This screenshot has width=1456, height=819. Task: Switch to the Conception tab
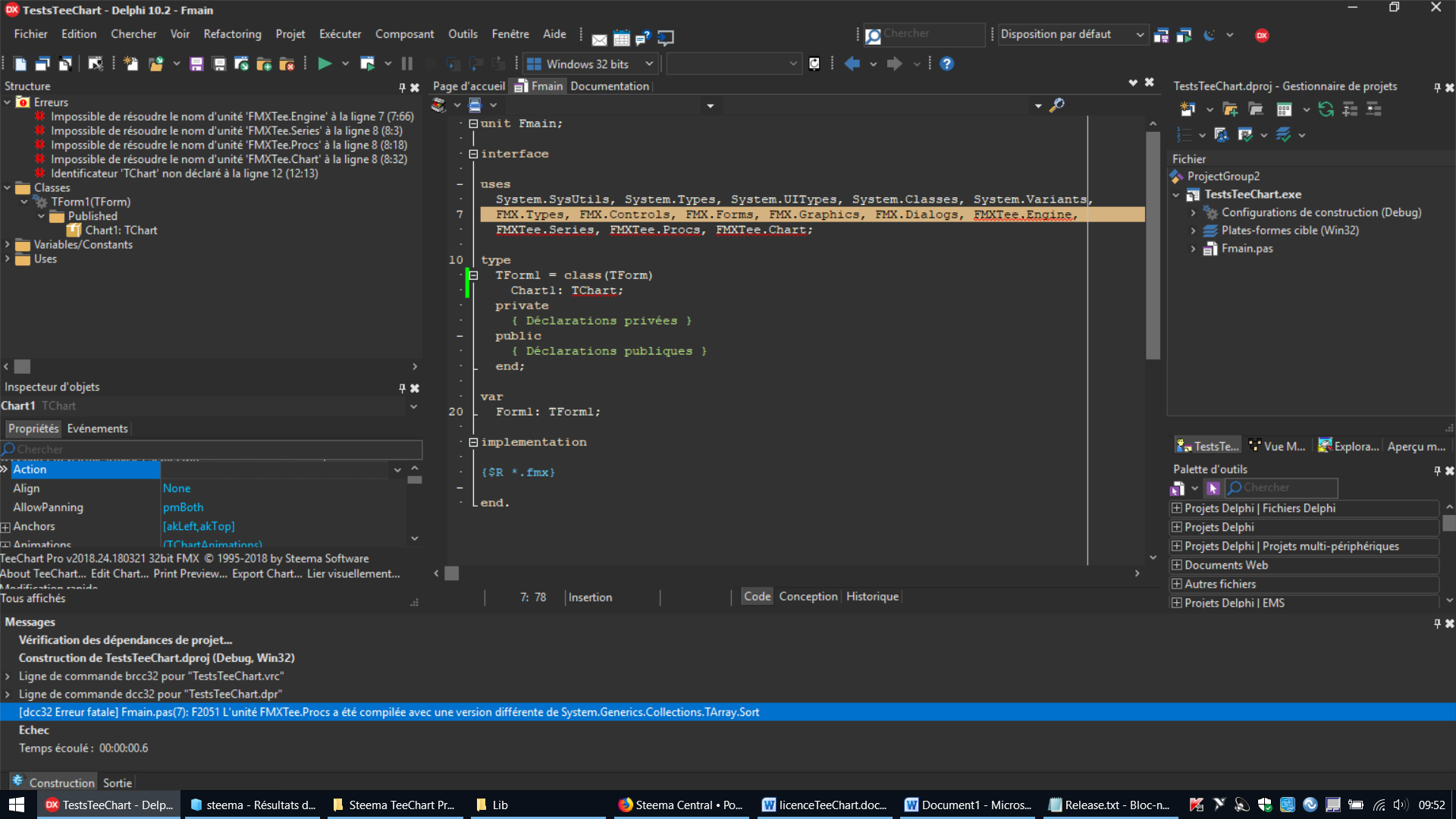point(808,596)
